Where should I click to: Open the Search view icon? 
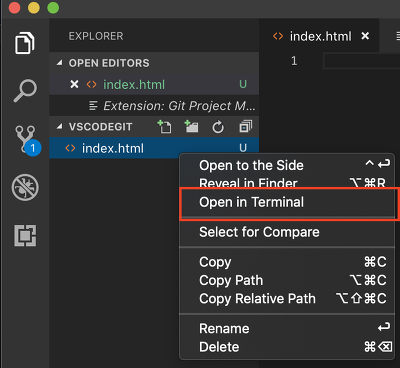[25, 91]
